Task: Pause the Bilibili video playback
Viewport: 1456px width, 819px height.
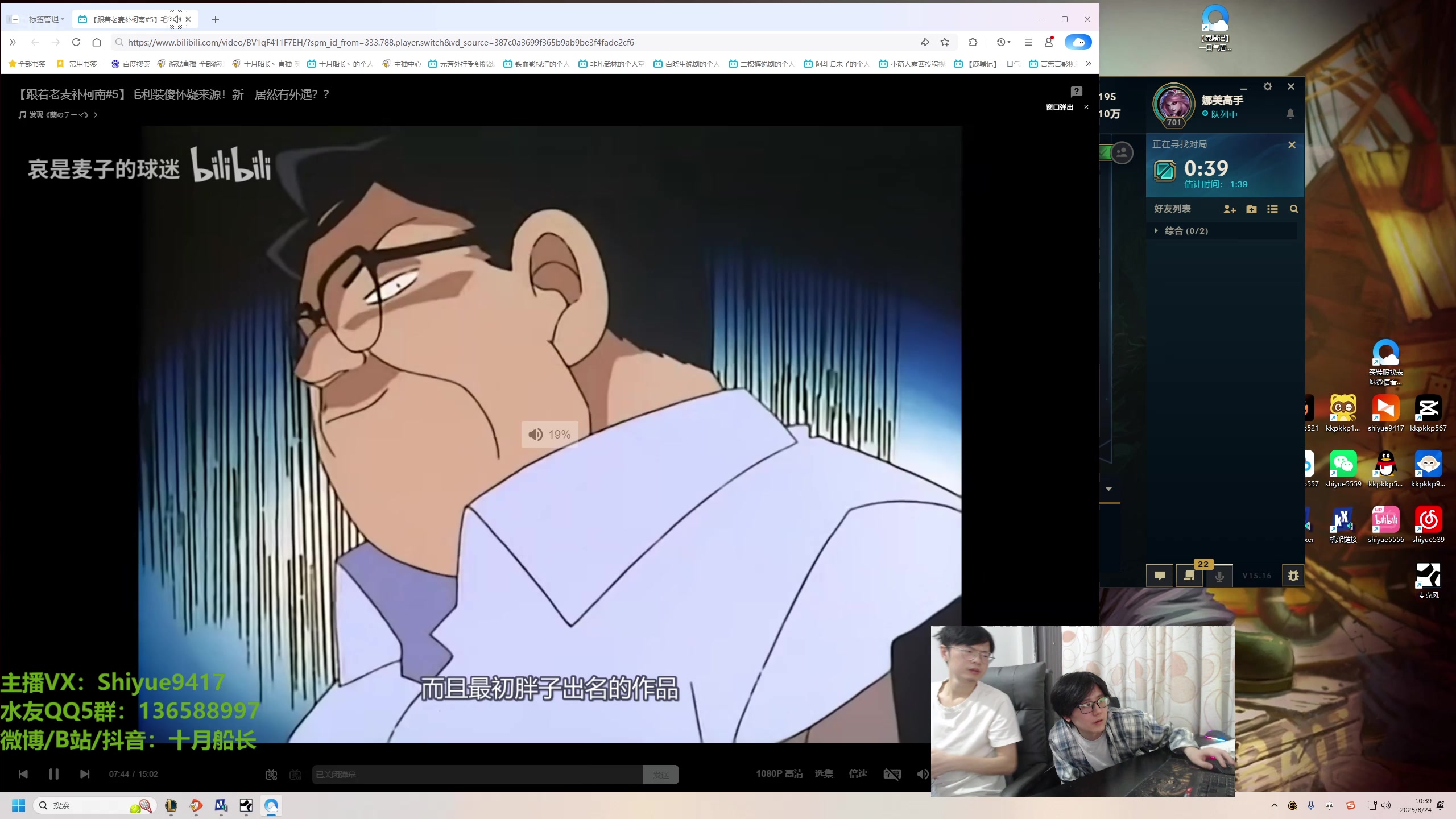Action: point(54,774)
